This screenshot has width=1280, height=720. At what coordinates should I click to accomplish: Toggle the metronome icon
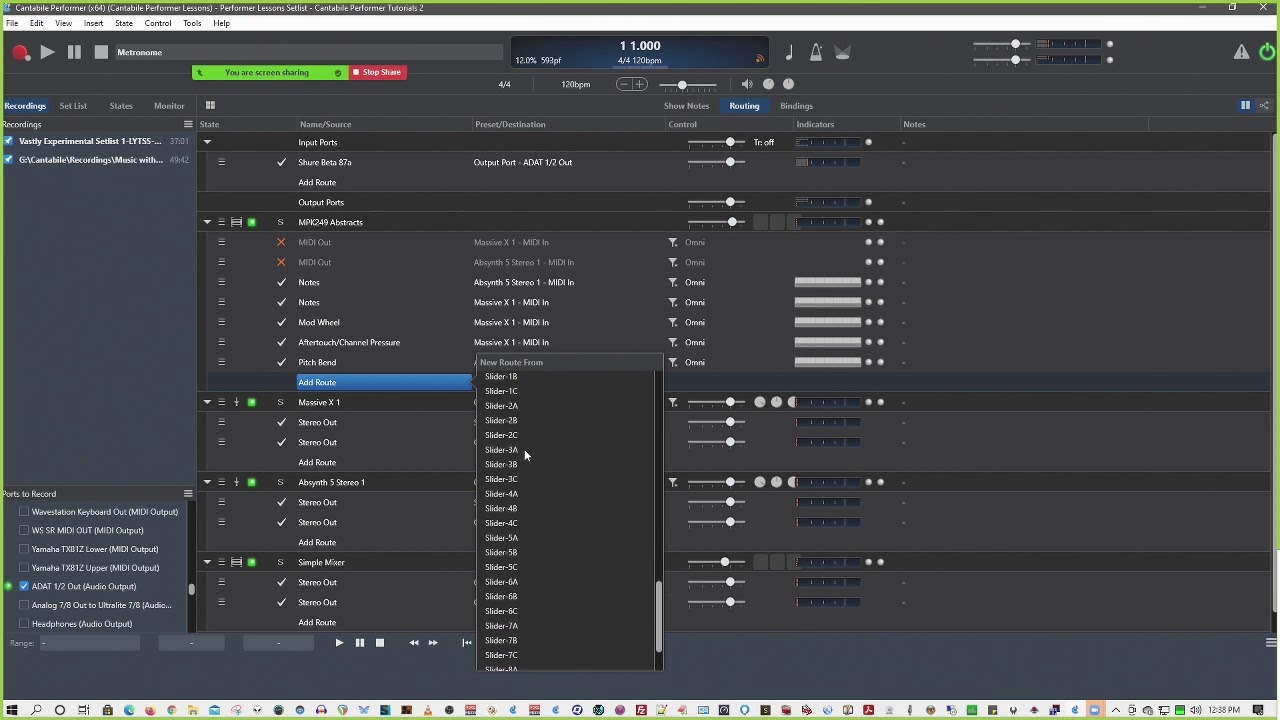point(816,53)
